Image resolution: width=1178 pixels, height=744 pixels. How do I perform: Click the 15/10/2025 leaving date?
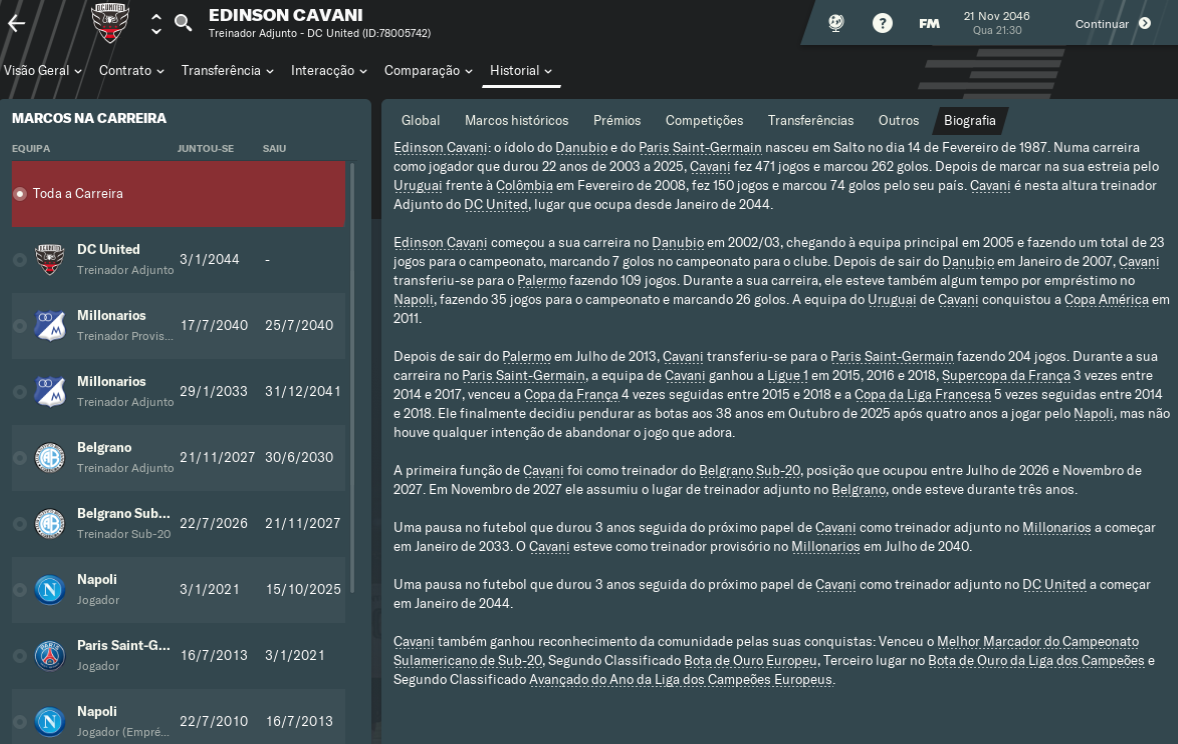pyautogui.click(x=304, y=590)
